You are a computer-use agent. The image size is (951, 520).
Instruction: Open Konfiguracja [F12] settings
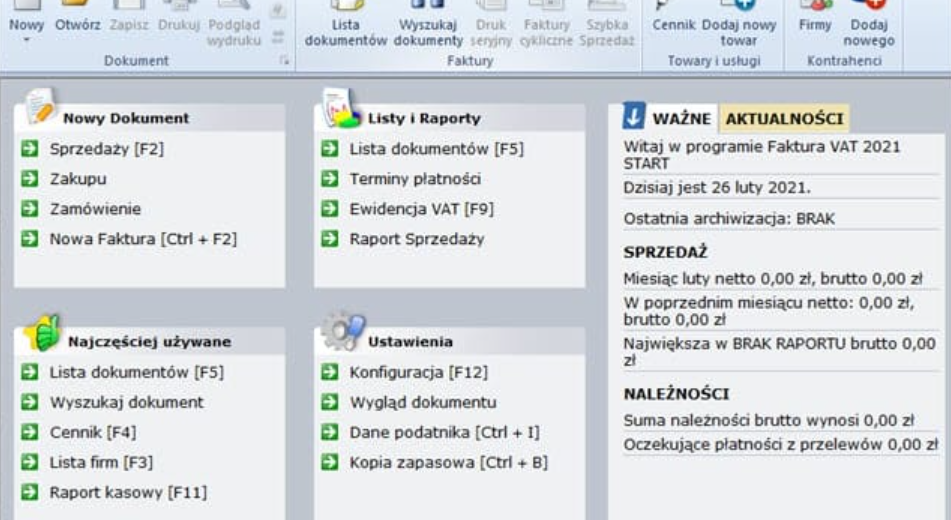click(418, 371)
